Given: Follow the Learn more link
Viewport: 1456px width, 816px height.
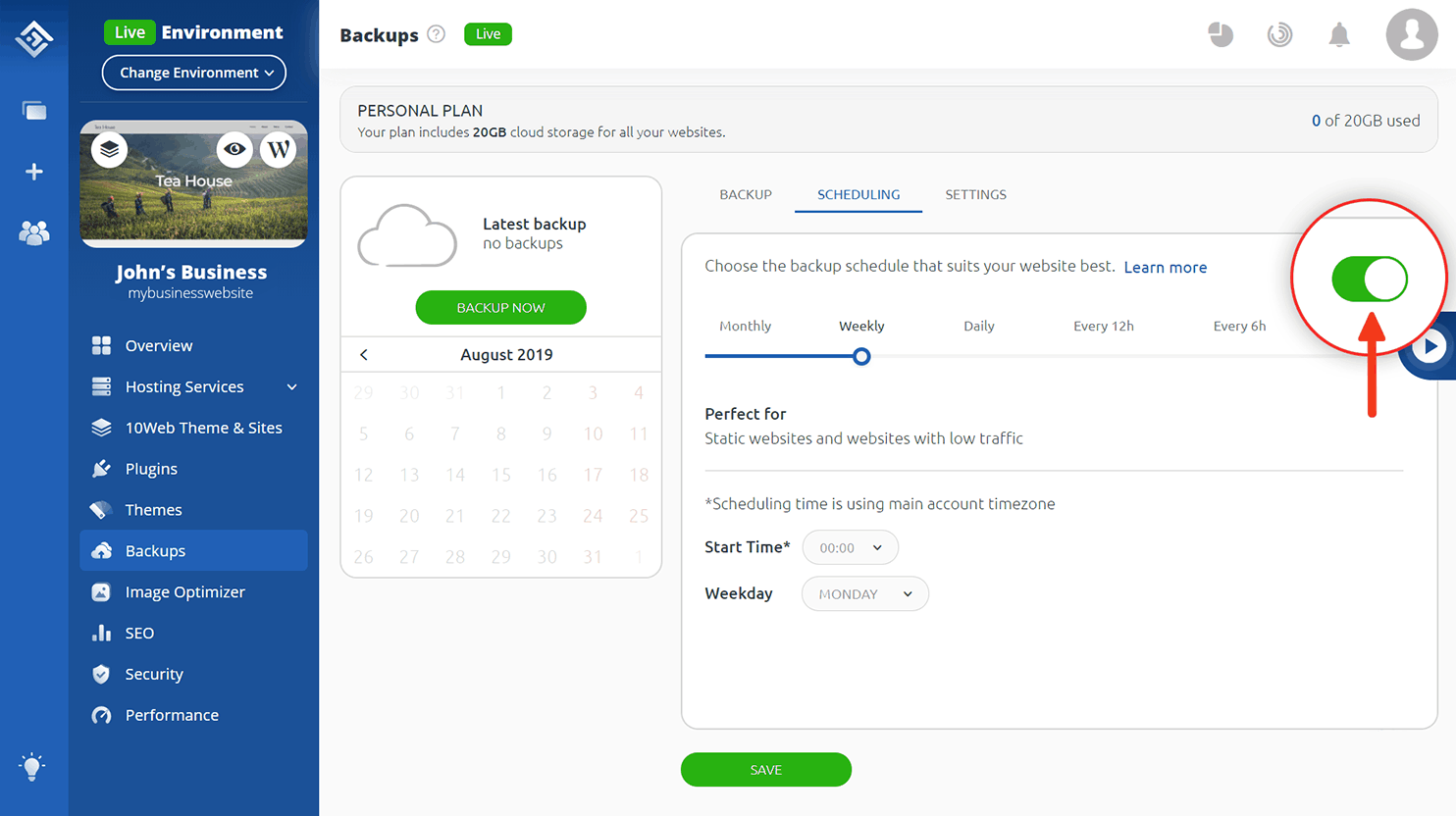Looking at the screenshot, I should click(1166, 267).
